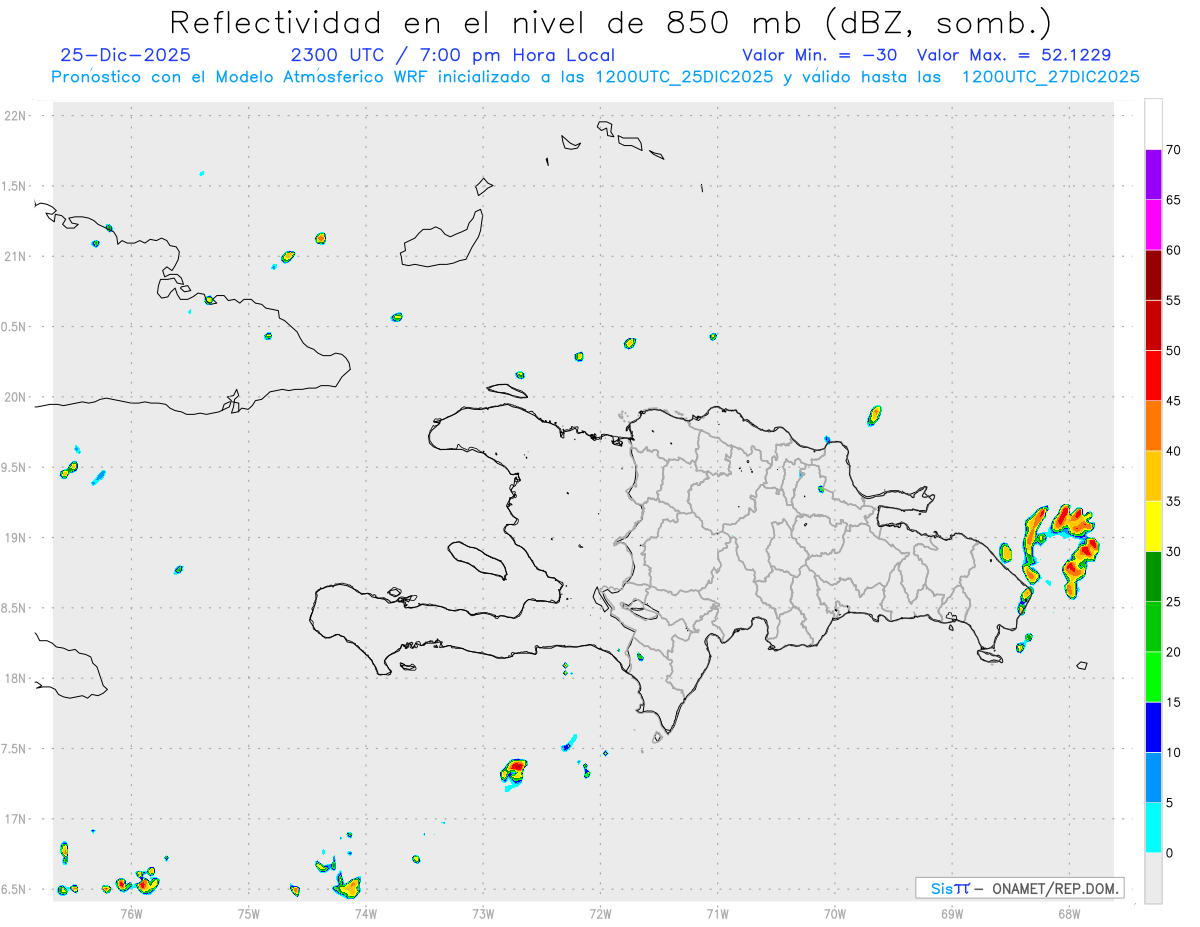The image size is (1200, 927).
Task: Click the longitude label '76W'
Action: [131, 912]
